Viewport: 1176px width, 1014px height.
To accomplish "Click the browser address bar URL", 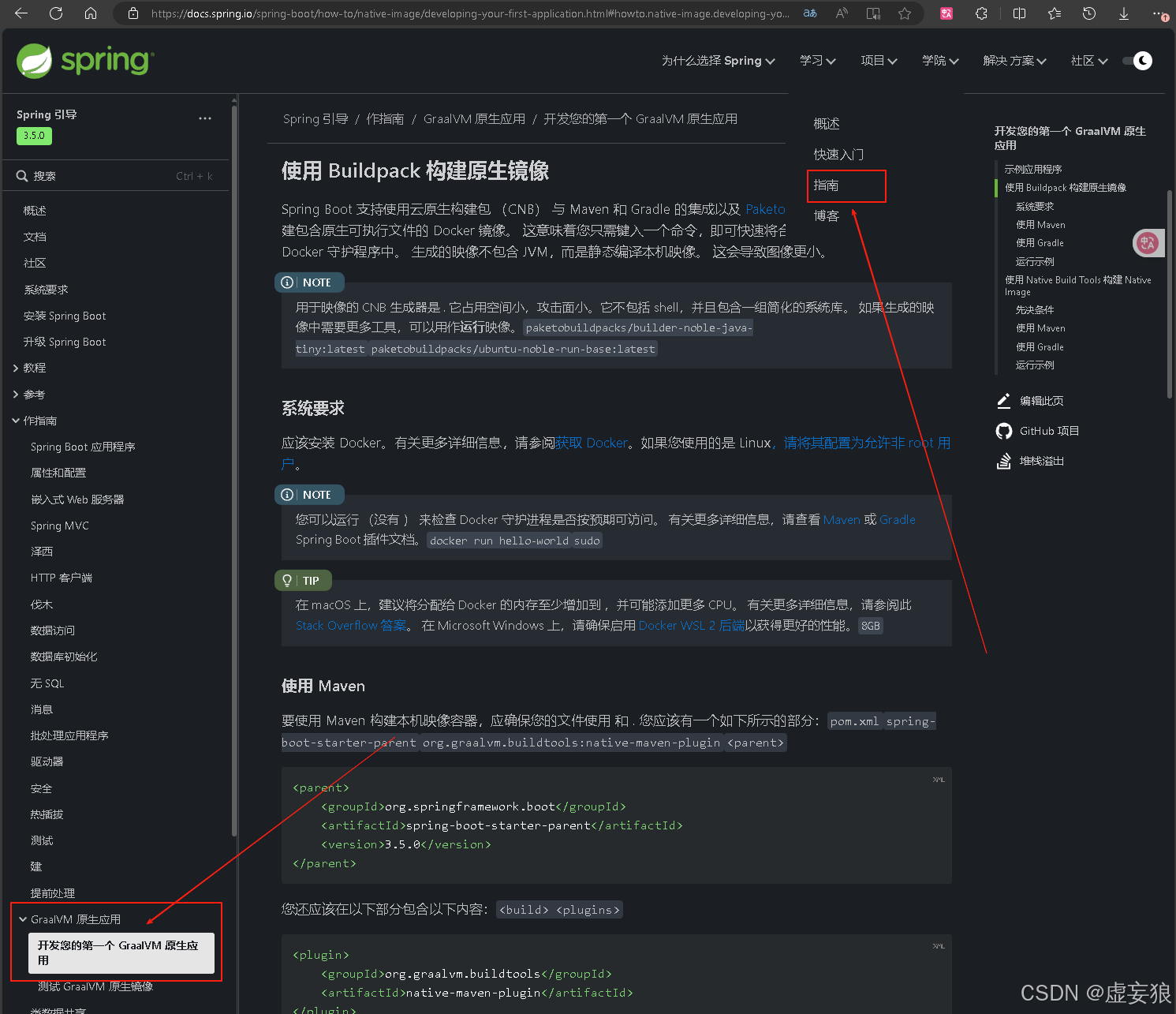I will 469,13.
